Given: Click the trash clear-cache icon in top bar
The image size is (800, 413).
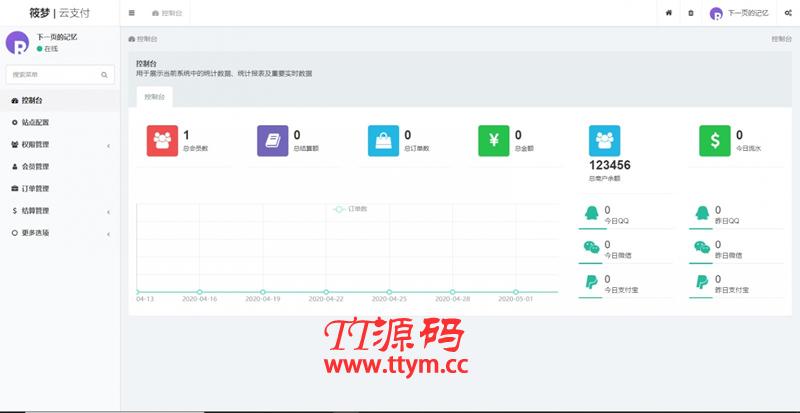Looking at the screenshot, I should point(691,13).
